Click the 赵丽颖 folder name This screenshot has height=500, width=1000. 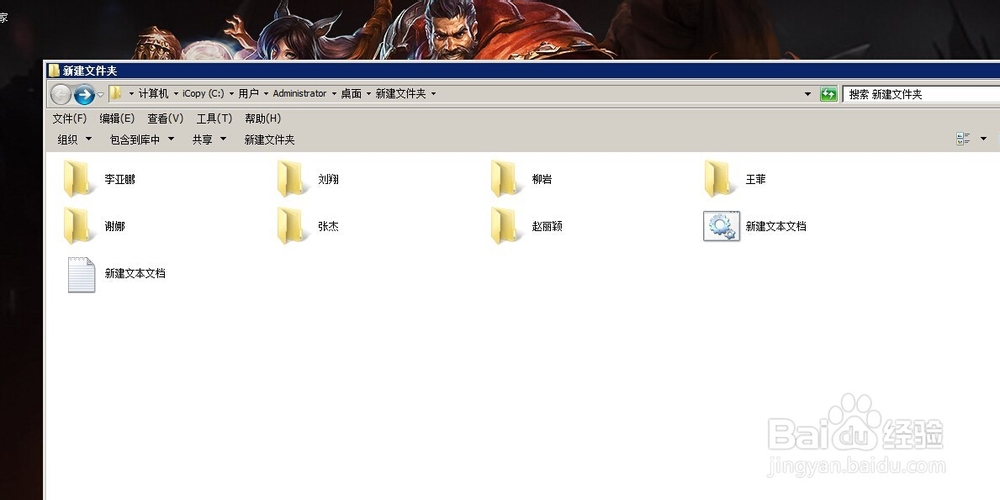click(x=547, y=226)
